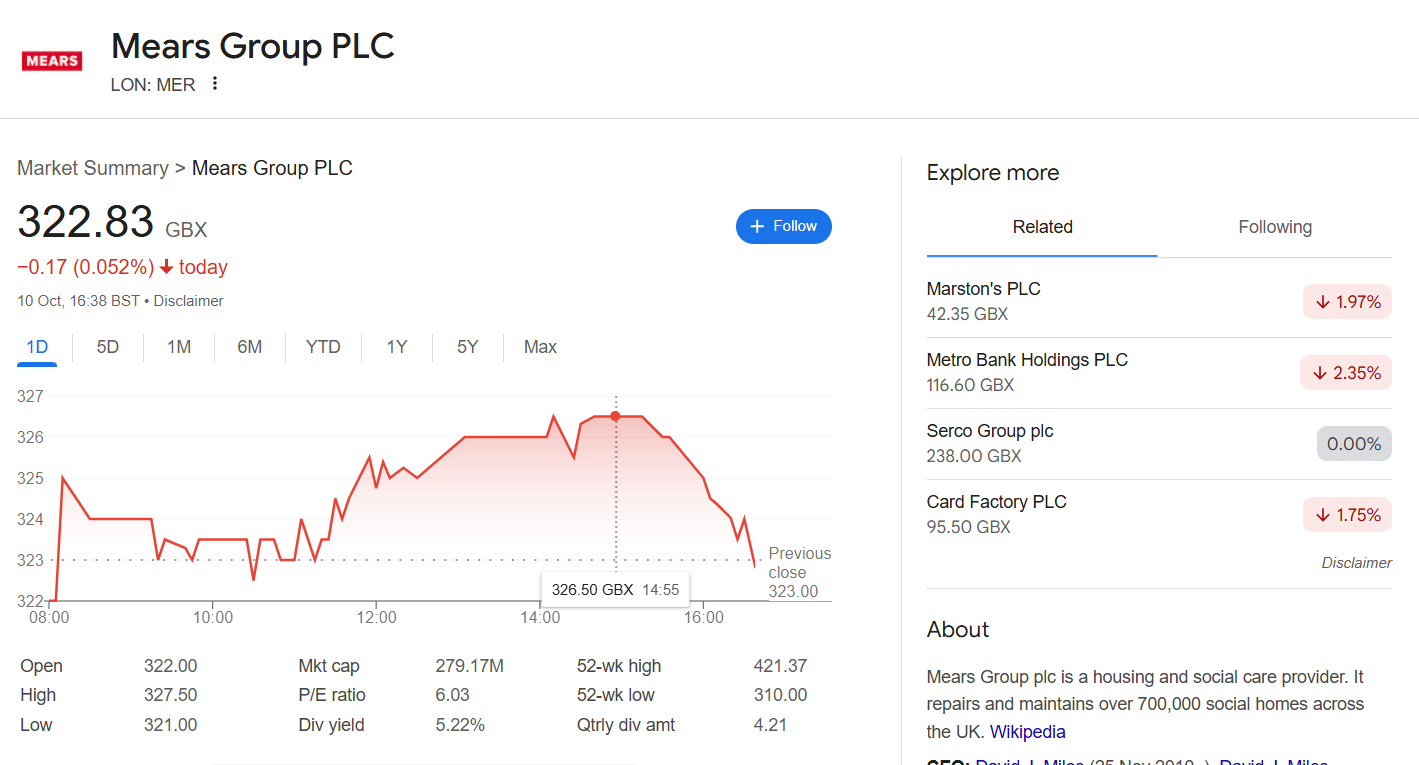The height and width of the screenshot is (765, 1419).
Task: Click the red chart marker at 14:55
Action: click(x=615, y=416)
